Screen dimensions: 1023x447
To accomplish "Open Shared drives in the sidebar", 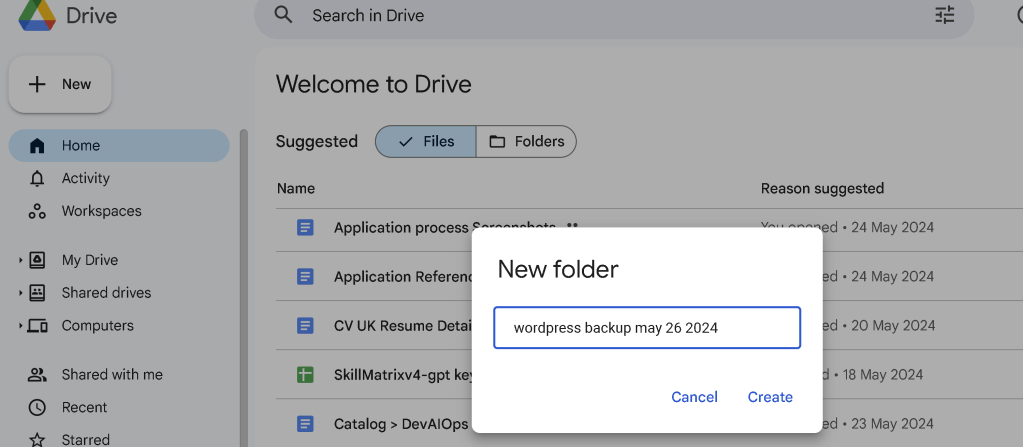I will (106, 292).
